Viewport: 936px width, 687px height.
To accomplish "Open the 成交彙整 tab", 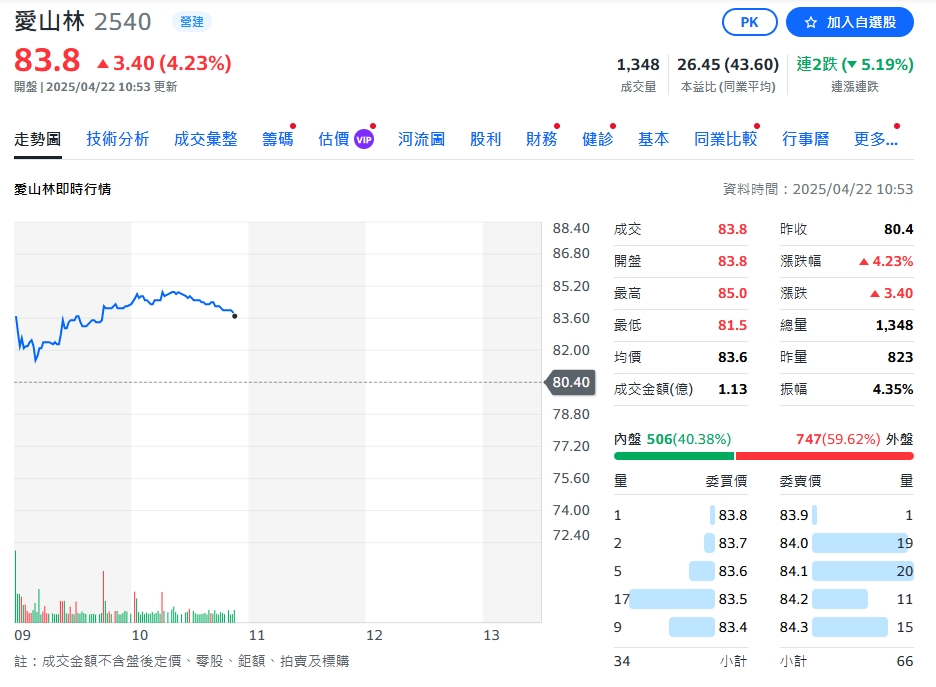I will tap(205, 139).
